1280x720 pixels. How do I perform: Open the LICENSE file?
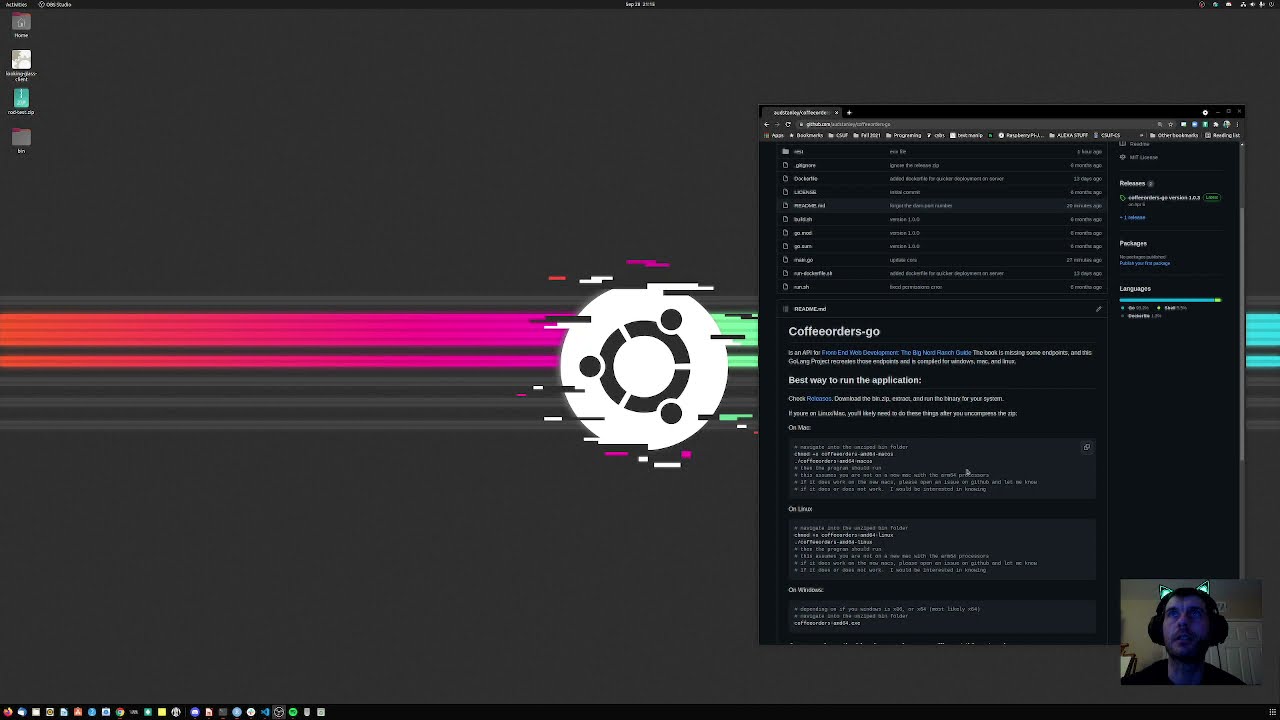805,192
